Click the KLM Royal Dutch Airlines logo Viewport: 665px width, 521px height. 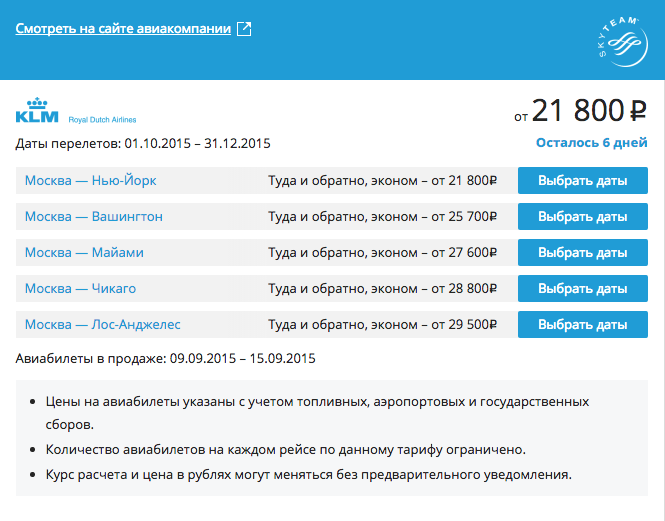pos(76,110)
